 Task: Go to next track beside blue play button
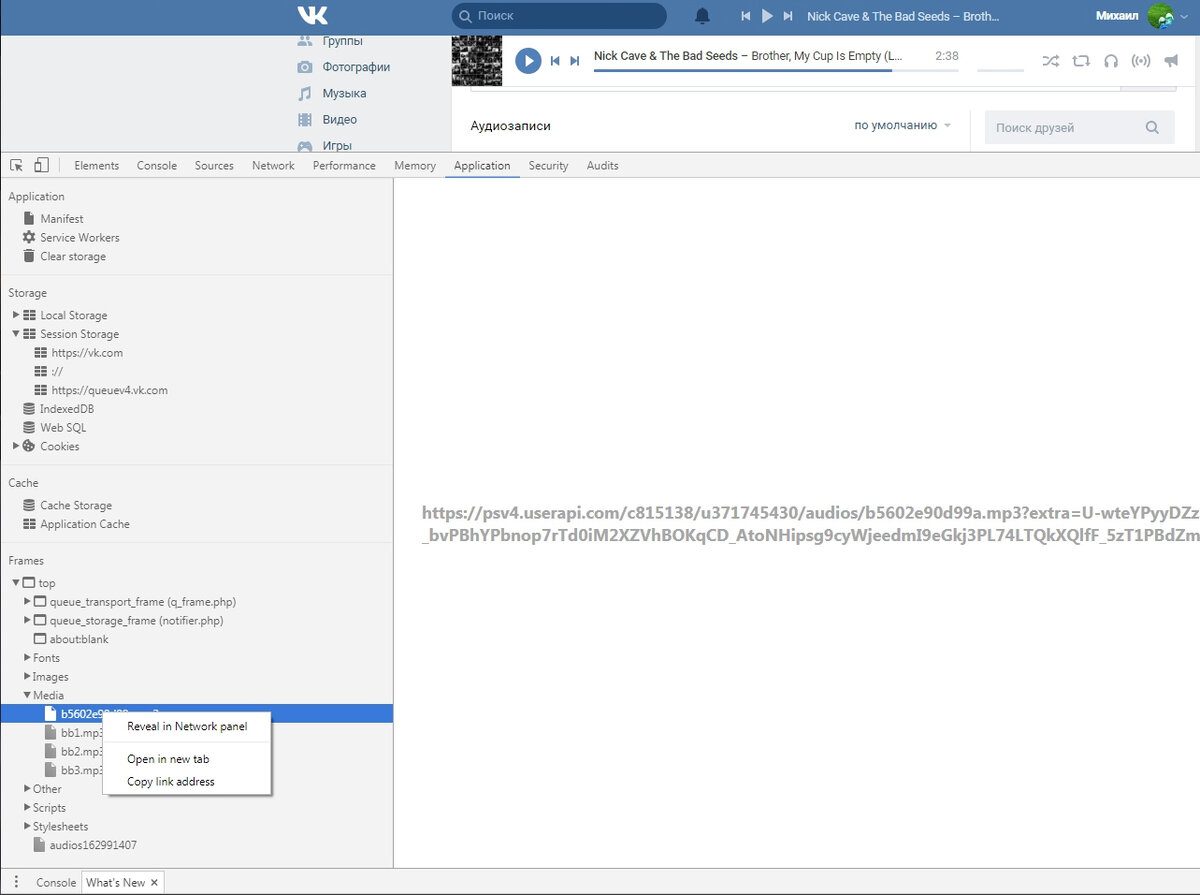click(x=575, y=61)
